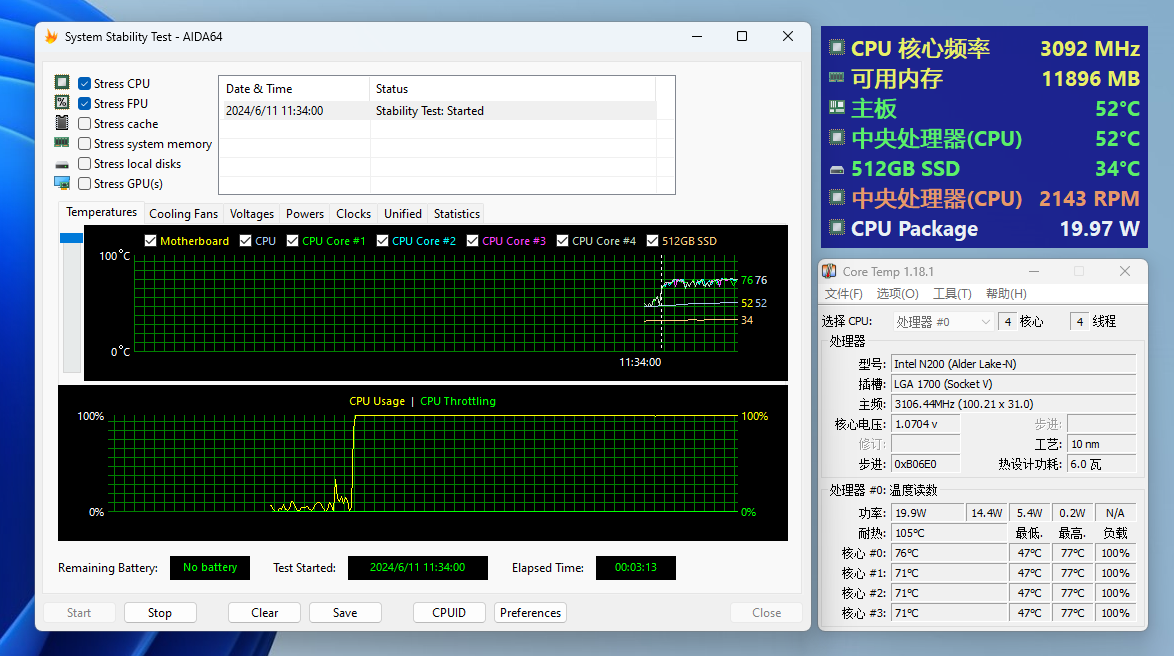
Task: Click the chip icon next to CPU 核心频率
Action: pos(836,48)
